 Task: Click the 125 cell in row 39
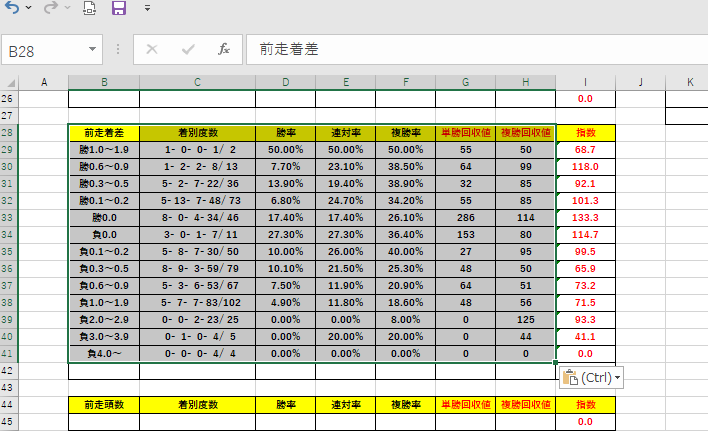point(526,320)
